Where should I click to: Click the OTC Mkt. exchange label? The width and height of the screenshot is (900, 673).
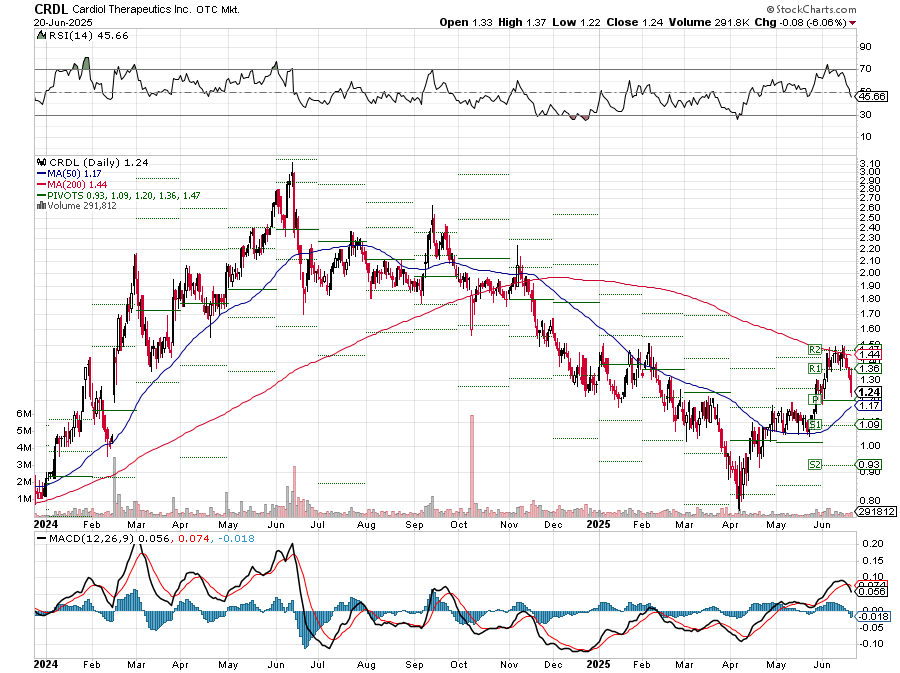coord(220,10)
